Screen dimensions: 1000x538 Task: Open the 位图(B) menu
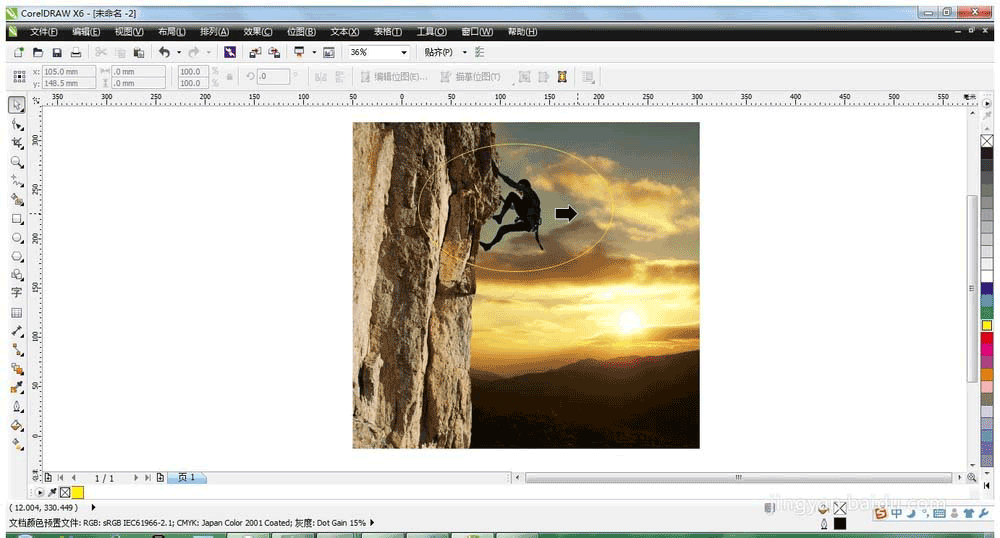301,31
